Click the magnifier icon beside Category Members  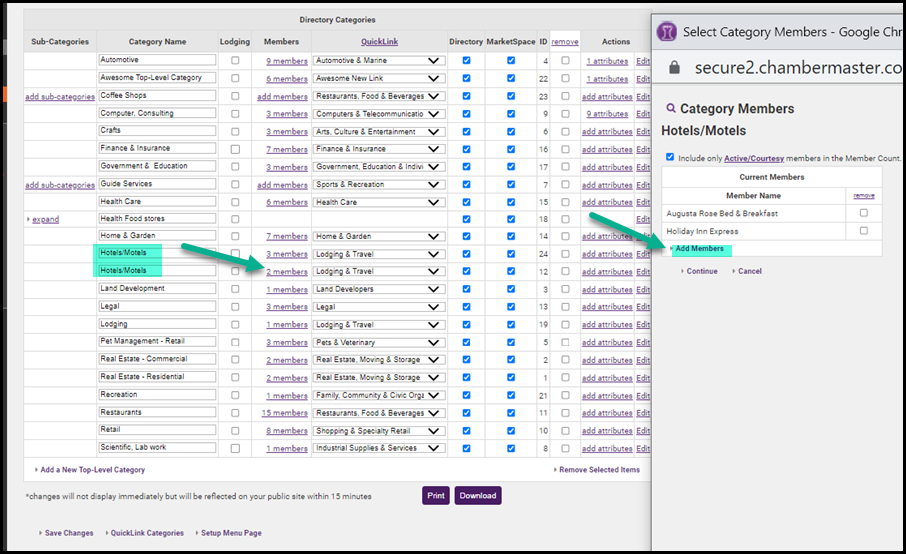[x=670, y=108]
